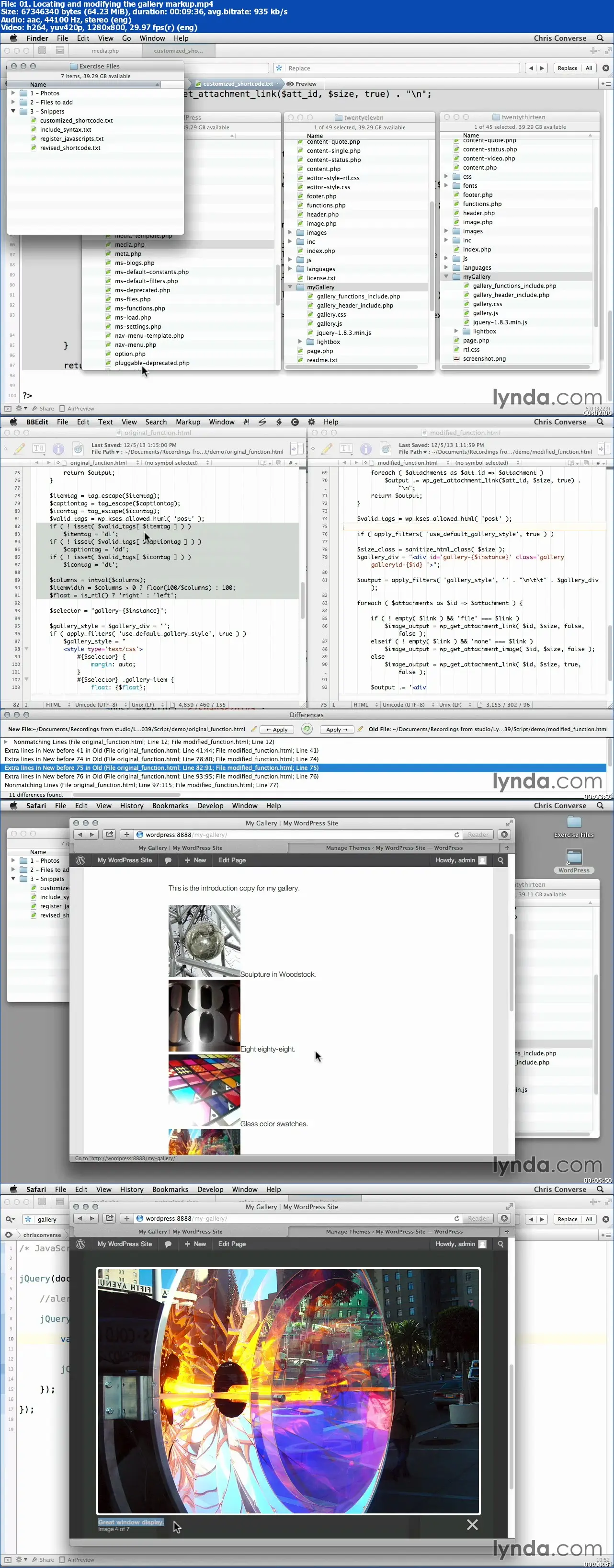The width and height of the screenshot is (614, 1568).
Task: Open text options icon in modified_function.html toolbar
Action: 346,448
